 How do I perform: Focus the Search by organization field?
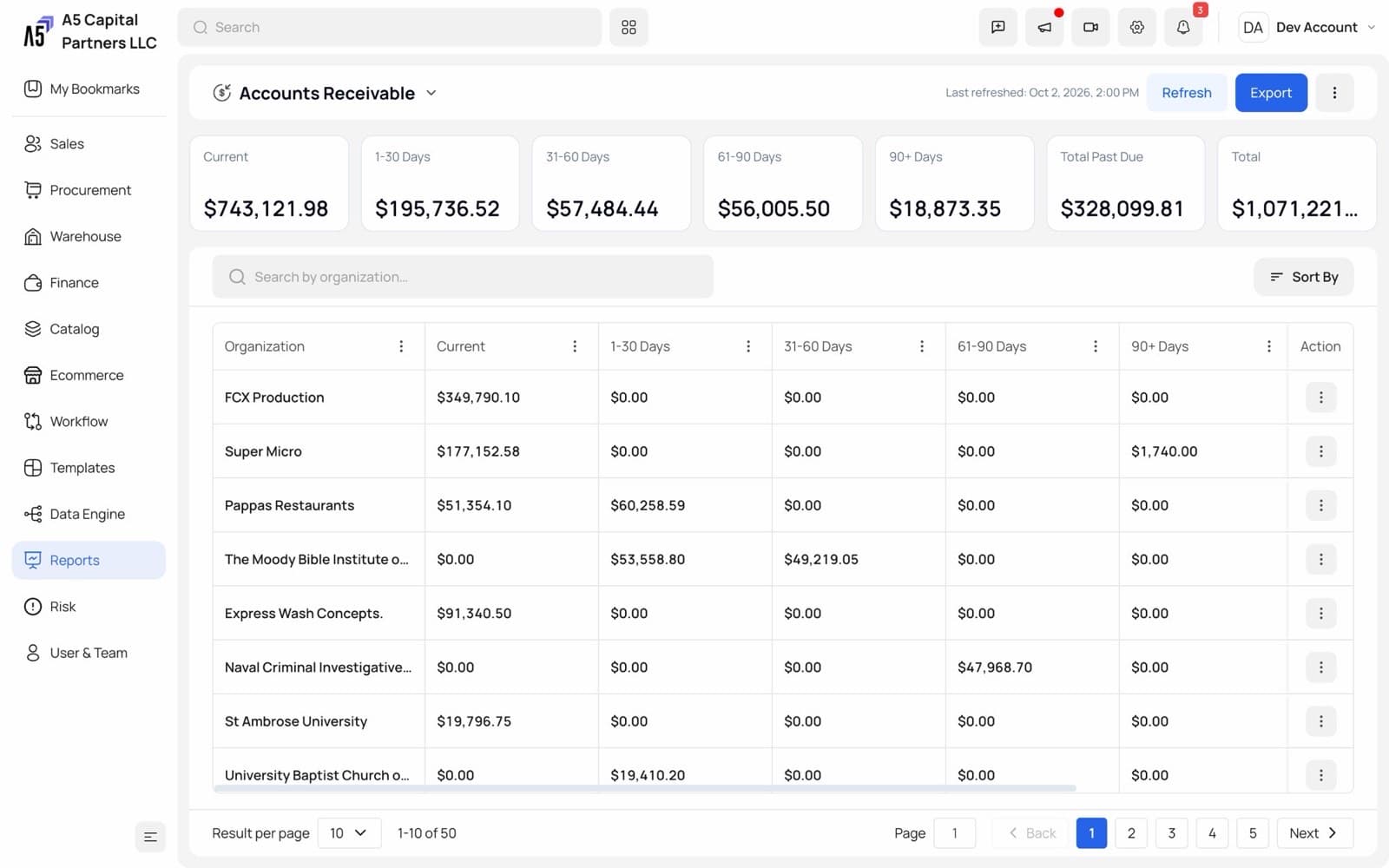click(x=463, y=277)
